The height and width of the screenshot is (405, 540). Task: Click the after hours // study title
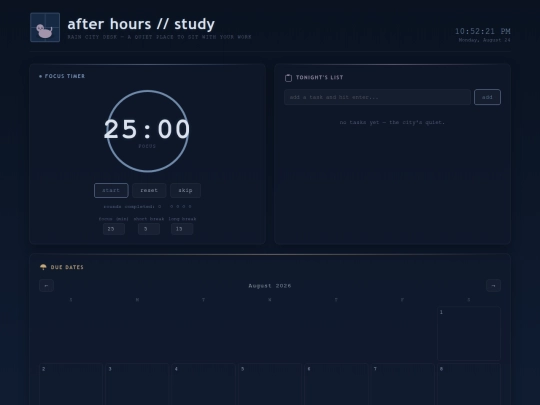[141, 24]
